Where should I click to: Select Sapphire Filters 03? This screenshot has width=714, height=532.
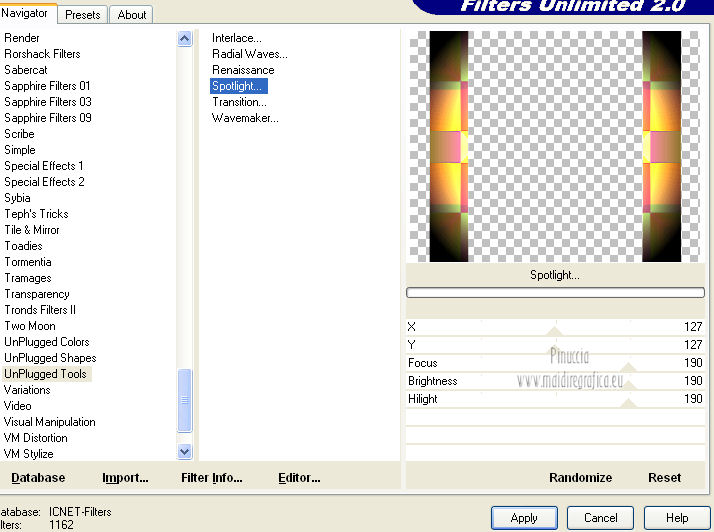(47, 102)
